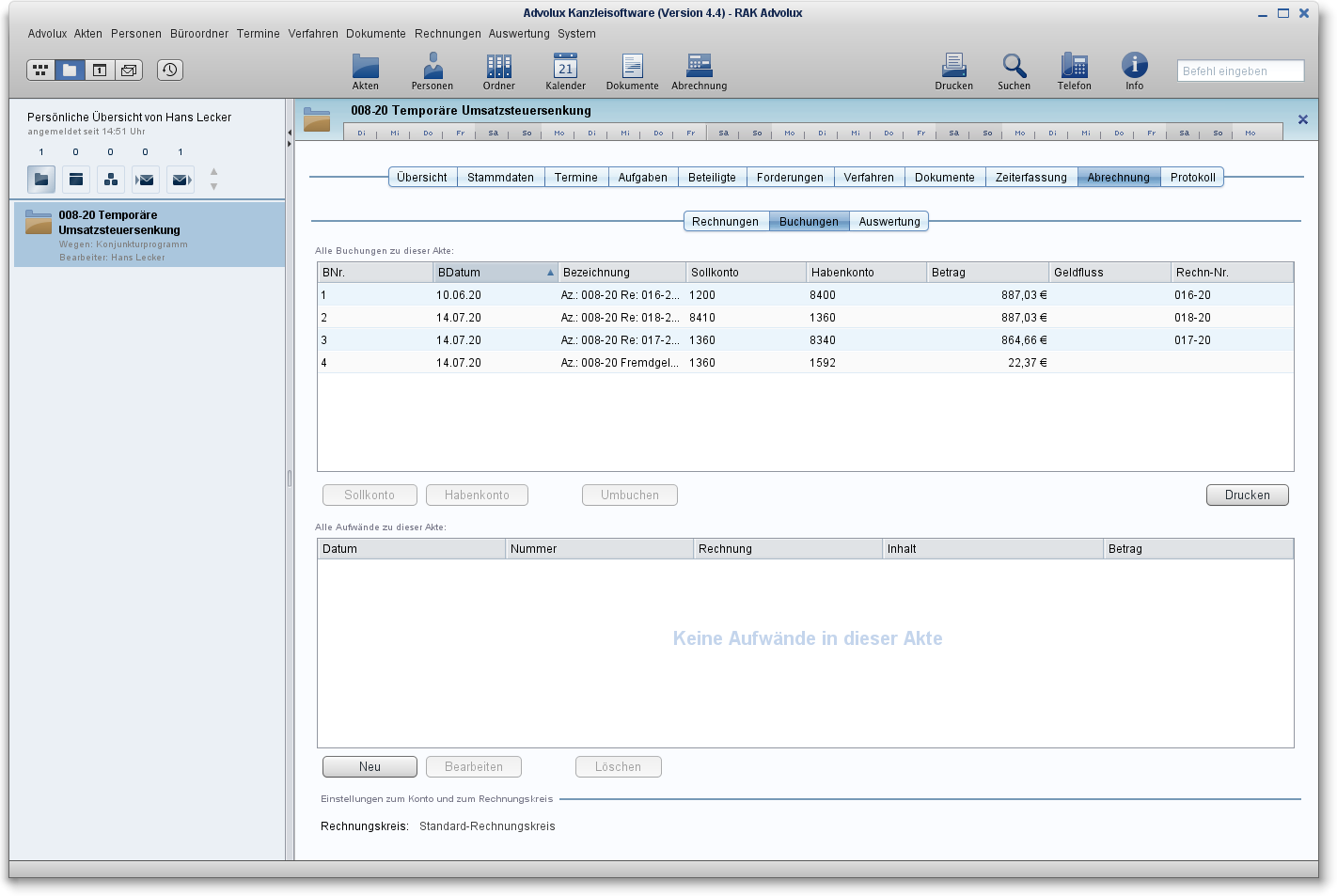Click the Neu button for Aufwände
Screen dimensions: 1337x896
pyautogui.click(x=370, y=767)
